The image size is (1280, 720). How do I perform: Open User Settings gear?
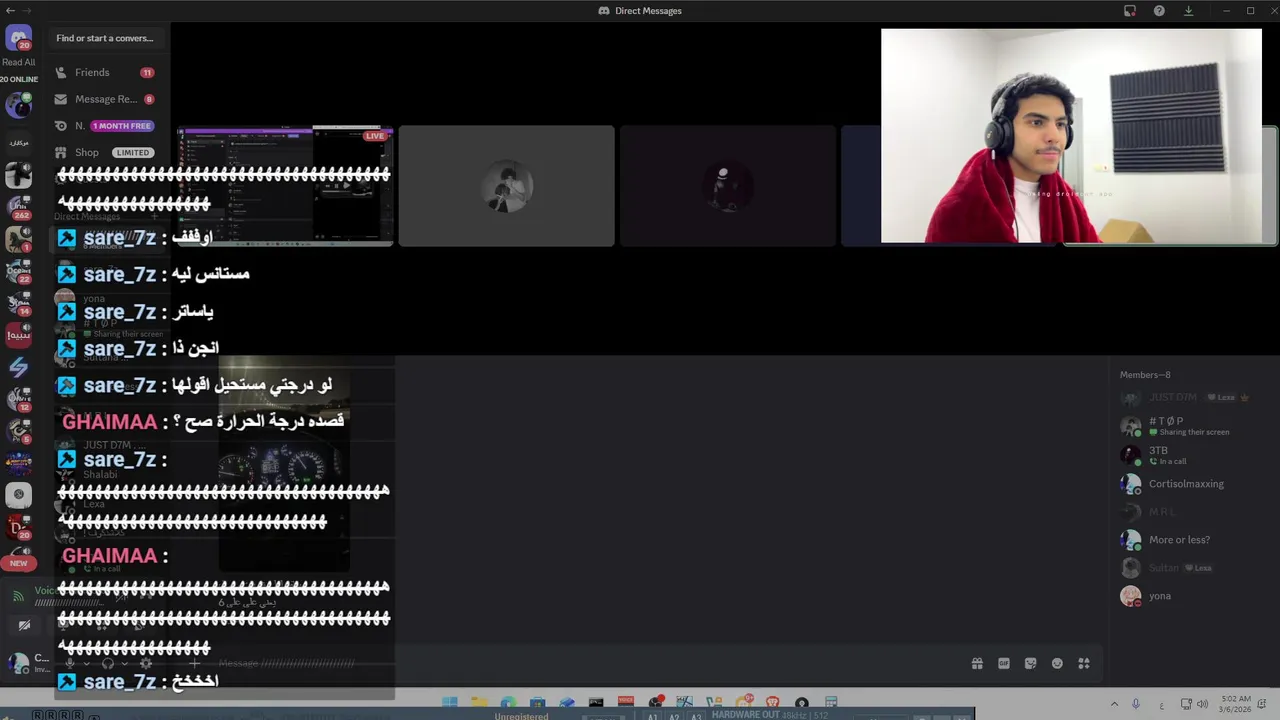146,663
